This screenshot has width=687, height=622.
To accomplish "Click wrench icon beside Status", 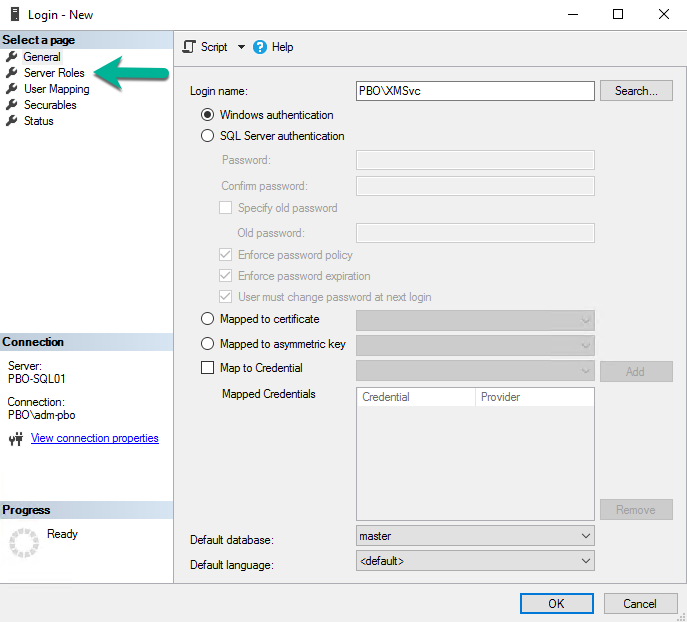I will 12,120.
